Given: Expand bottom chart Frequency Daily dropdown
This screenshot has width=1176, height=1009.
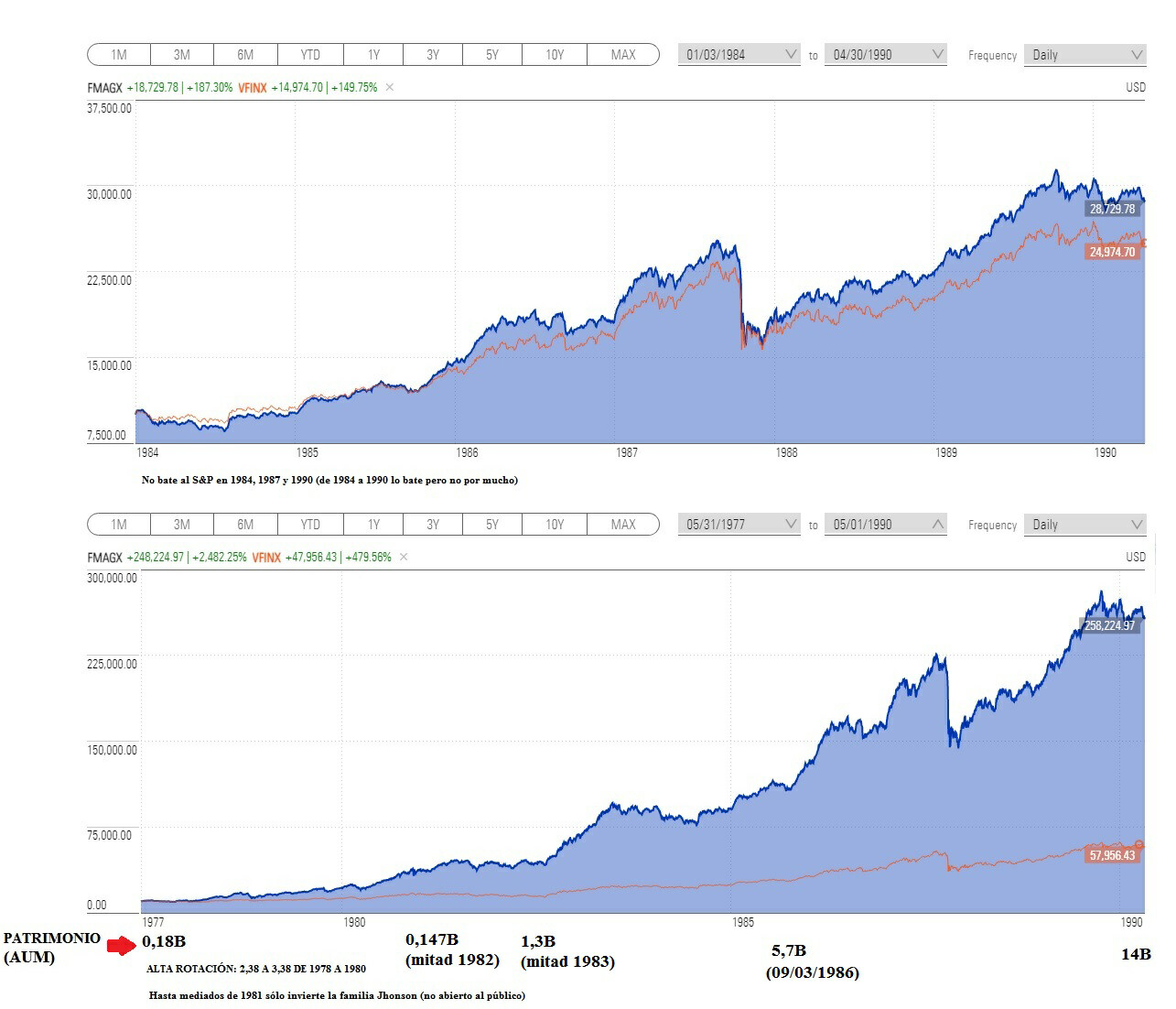Looking at the screenshot, I should (x=1084, y=525).
